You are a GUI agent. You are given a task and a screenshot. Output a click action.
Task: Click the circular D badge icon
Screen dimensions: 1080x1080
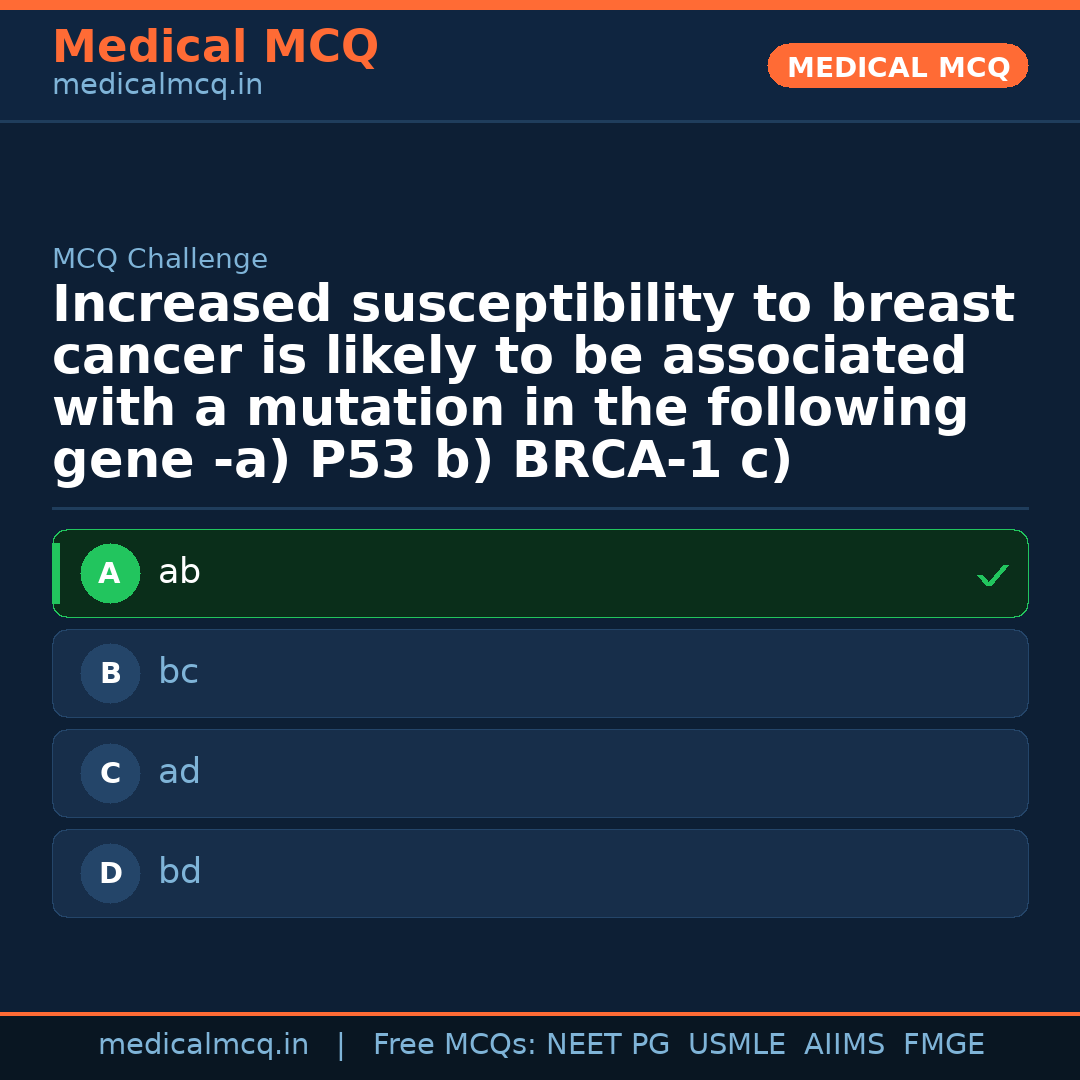click(110, 873)
